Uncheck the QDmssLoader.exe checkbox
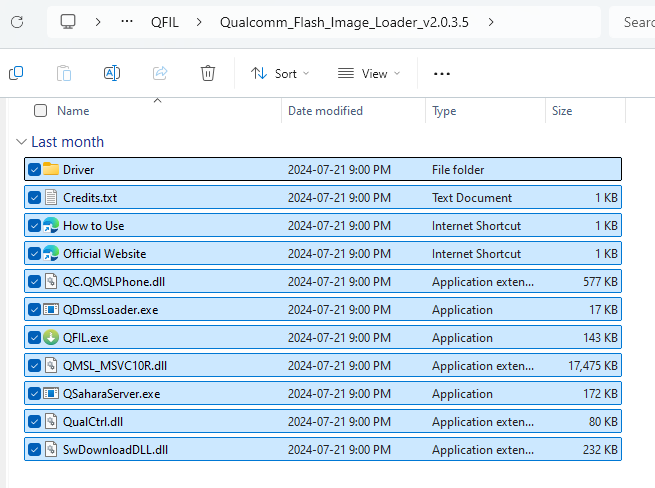The image size is (655, 488). coord(34,310)
